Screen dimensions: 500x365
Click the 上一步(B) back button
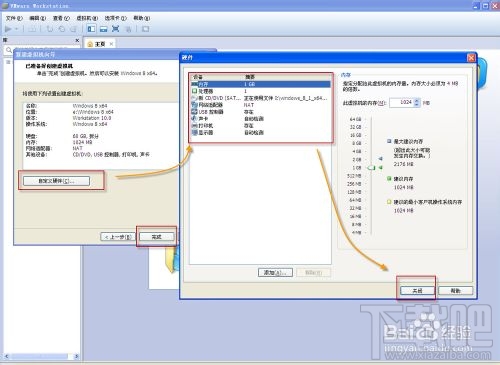coord(118,237)
